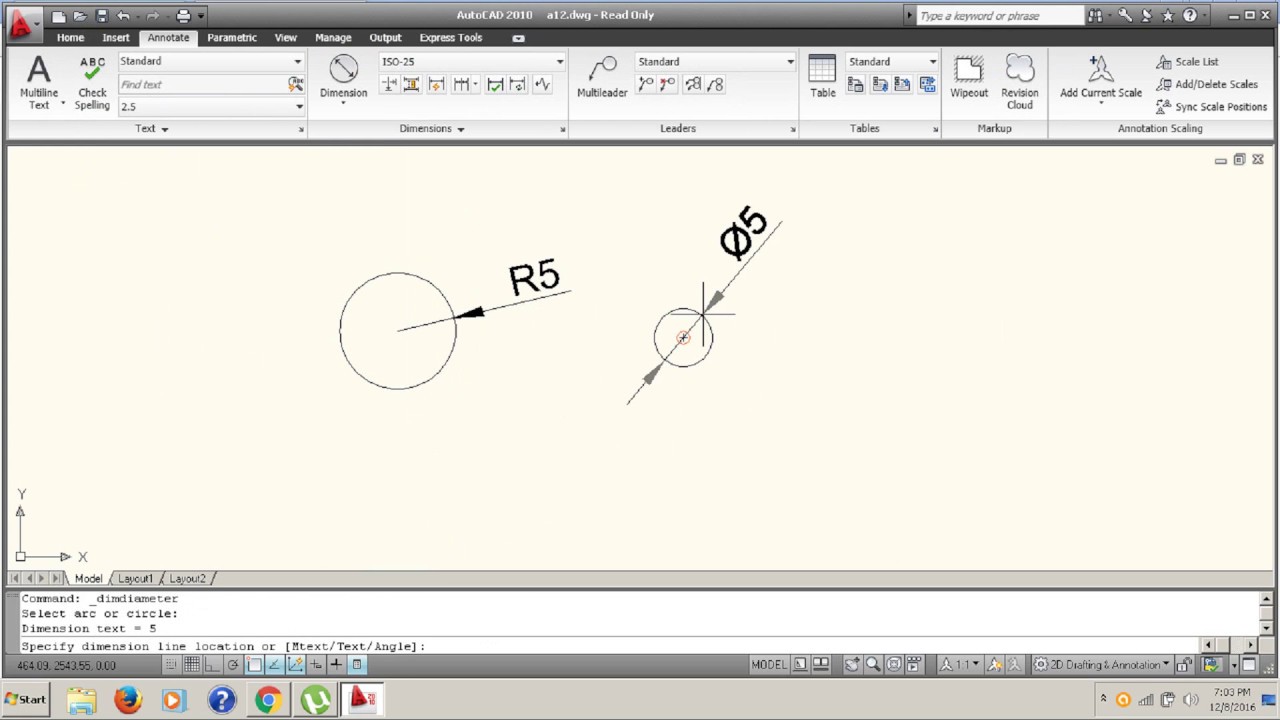Click the Zoom magnifier in status bar

[873, 665]
